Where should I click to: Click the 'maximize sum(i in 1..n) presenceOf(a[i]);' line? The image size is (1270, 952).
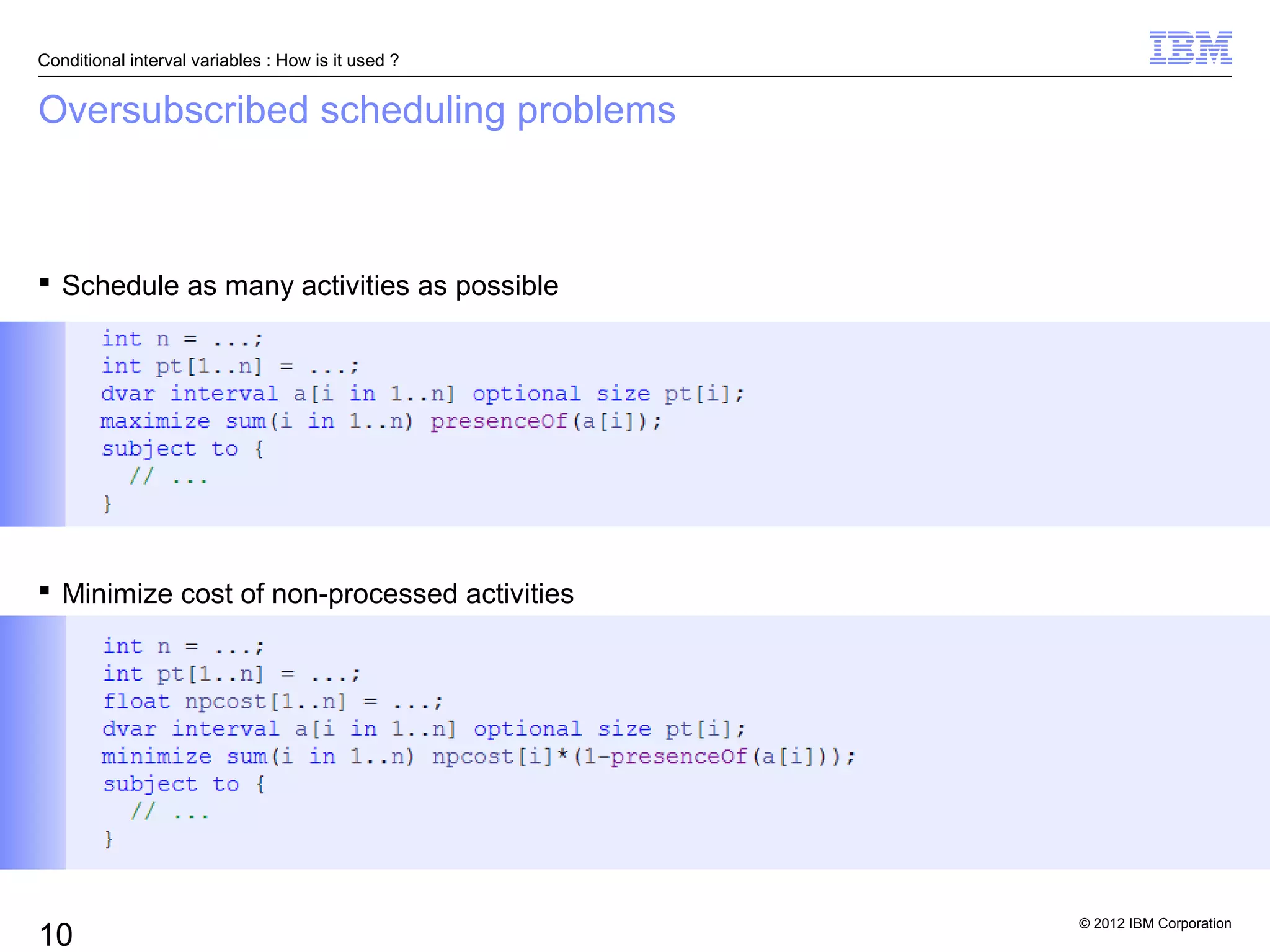[381, 421]
